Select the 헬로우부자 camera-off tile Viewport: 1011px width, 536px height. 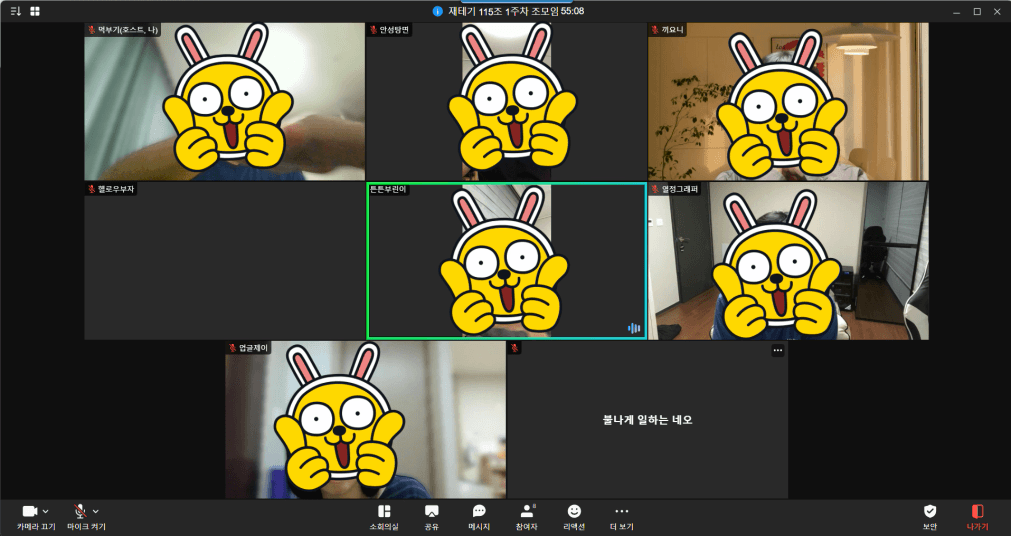coord(224,261)
